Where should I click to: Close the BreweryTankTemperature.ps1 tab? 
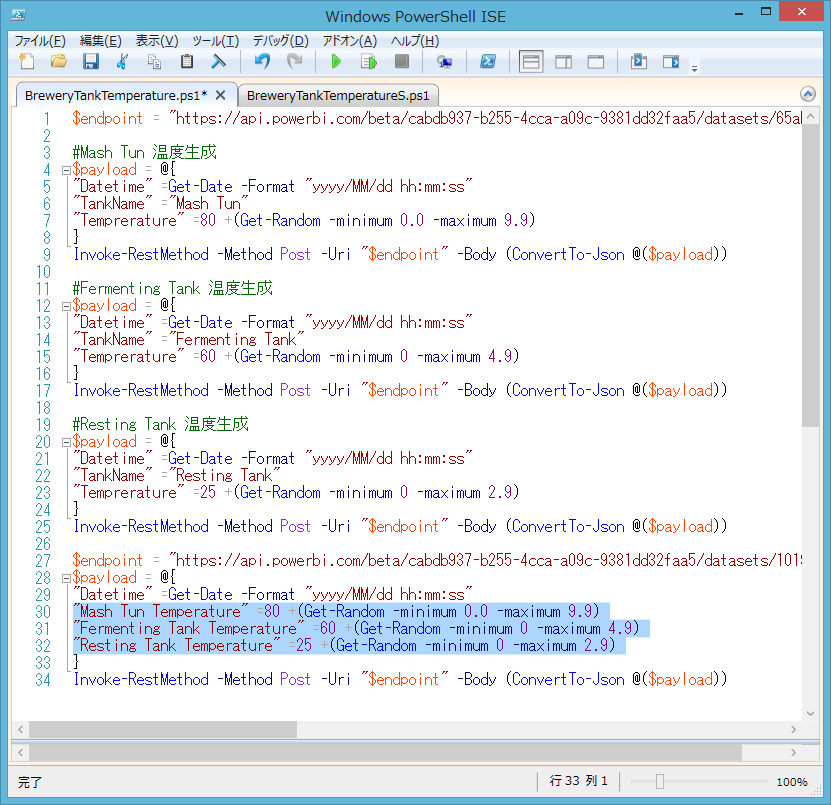[220, 95]
